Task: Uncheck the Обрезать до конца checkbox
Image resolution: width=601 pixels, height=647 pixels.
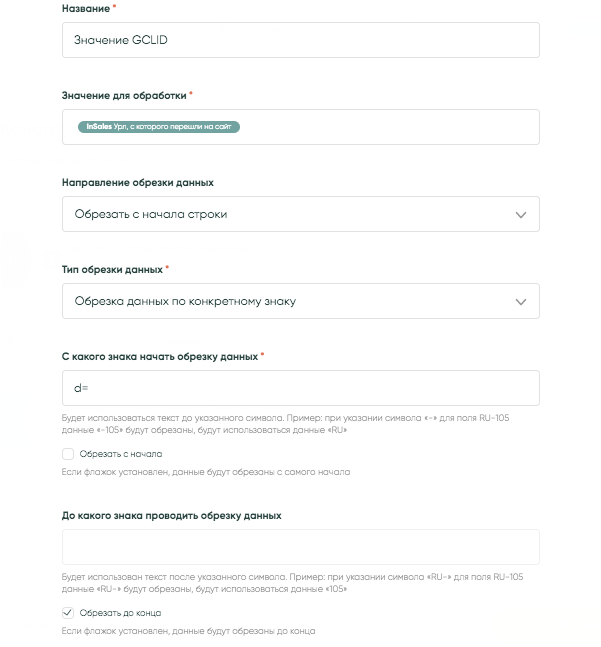Action: [68, 613]
